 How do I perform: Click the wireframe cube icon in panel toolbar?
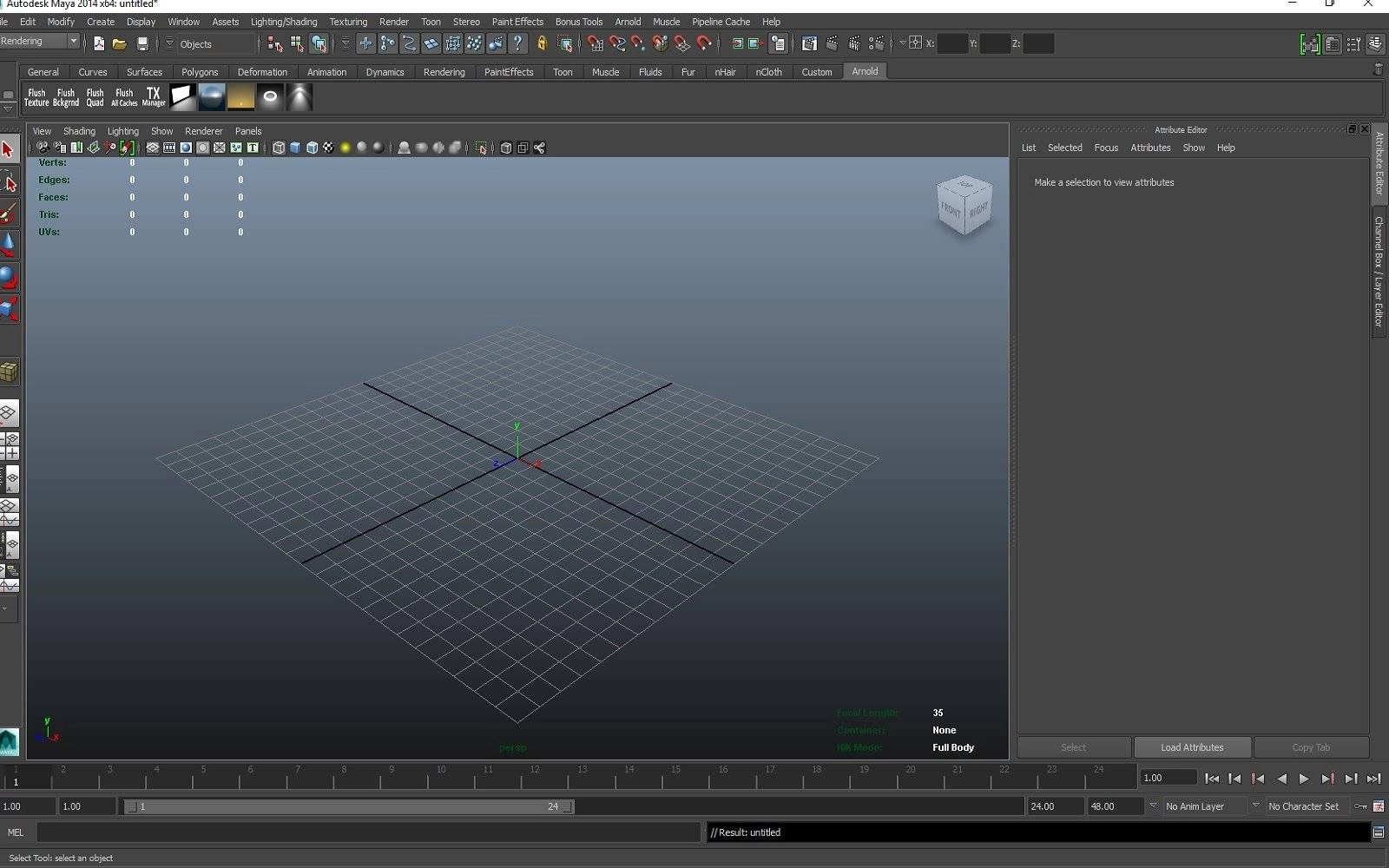(x=279, y=148)
